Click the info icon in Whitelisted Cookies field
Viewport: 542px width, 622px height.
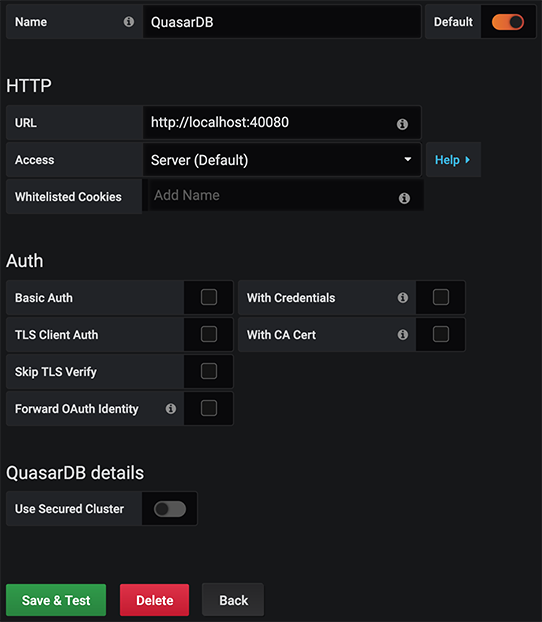point(404,198)
